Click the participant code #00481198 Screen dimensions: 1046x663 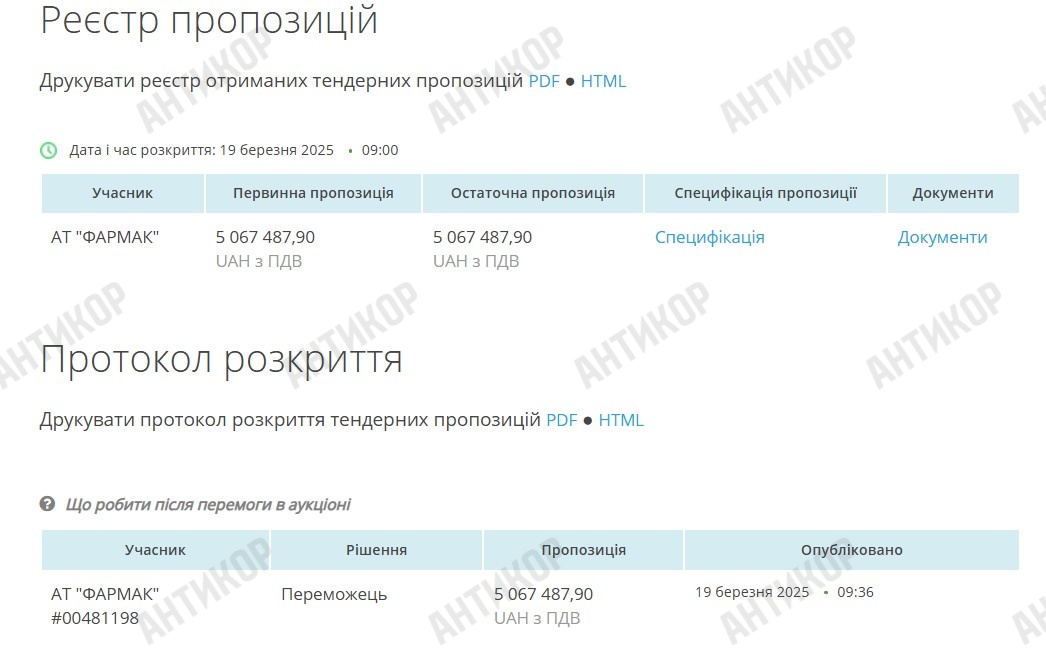point(95,618)
